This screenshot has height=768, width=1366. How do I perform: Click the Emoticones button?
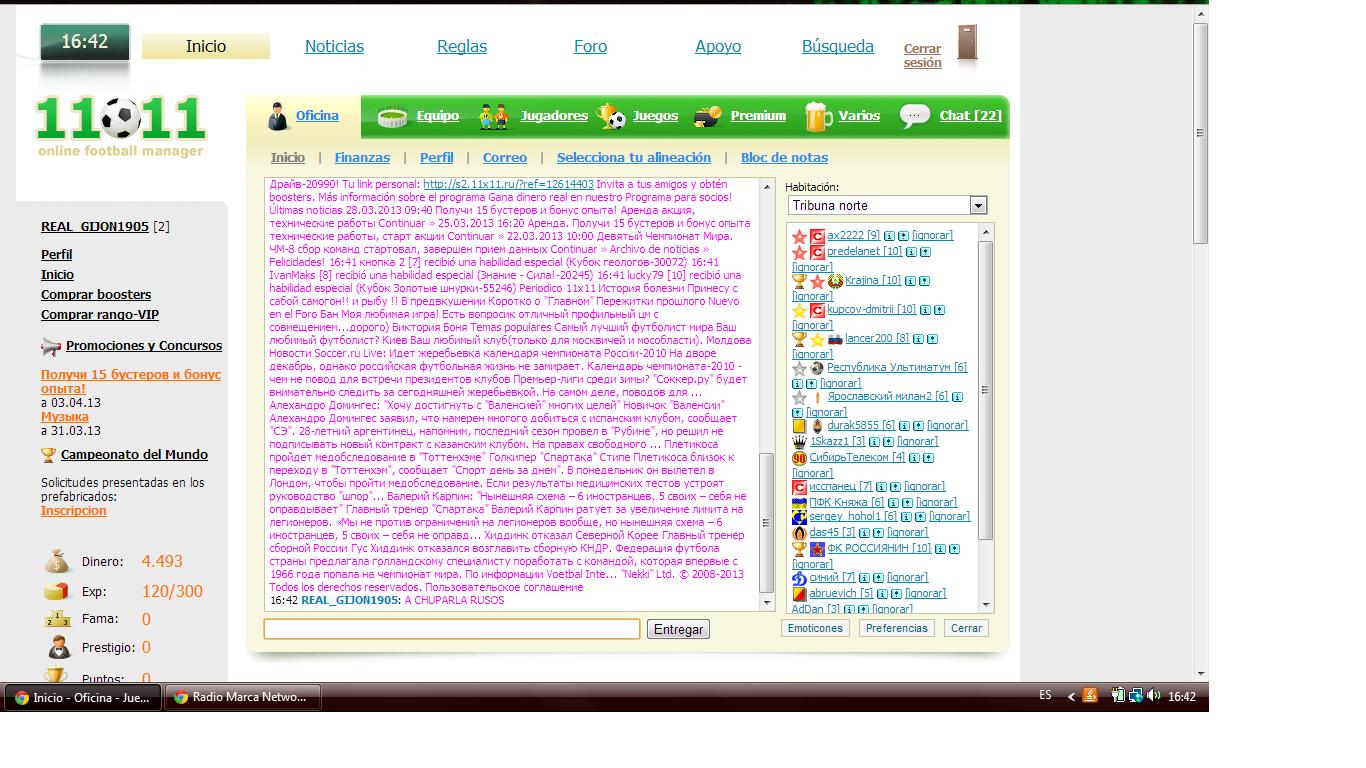(x=815, y=628)
